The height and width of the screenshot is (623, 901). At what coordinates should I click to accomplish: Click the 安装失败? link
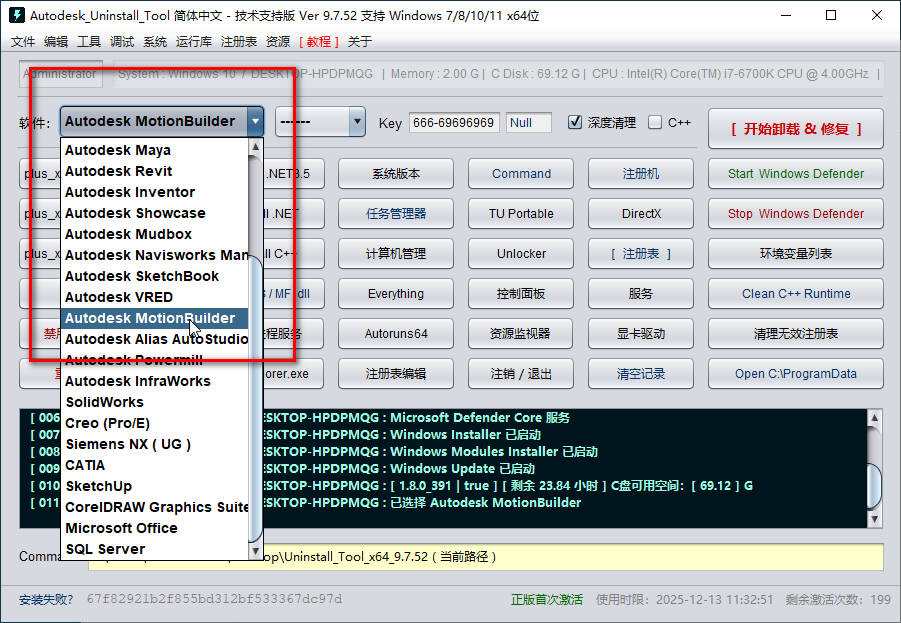tap(46, 599)
